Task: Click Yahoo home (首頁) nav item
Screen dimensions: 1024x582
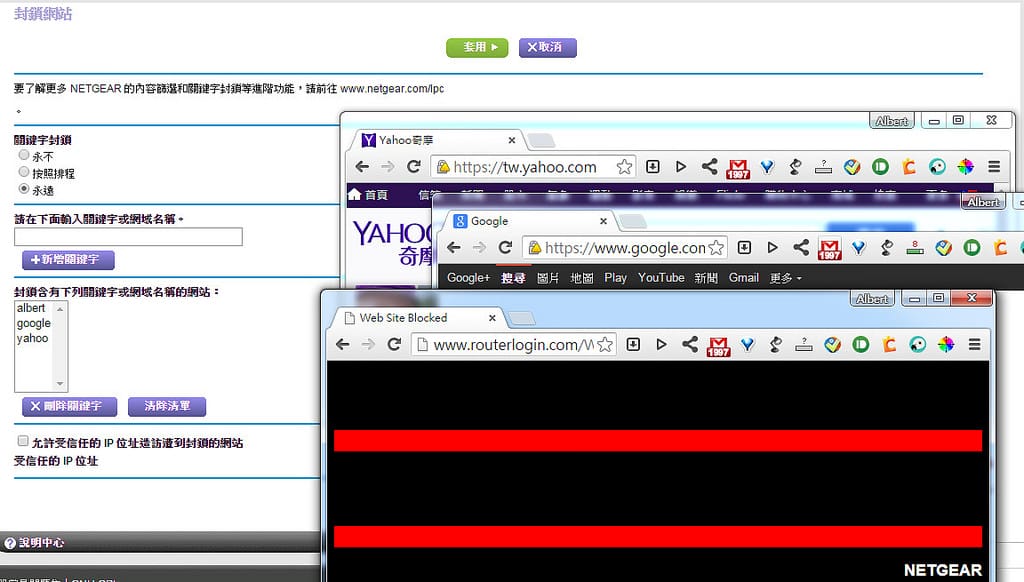Action: (368, 194)
